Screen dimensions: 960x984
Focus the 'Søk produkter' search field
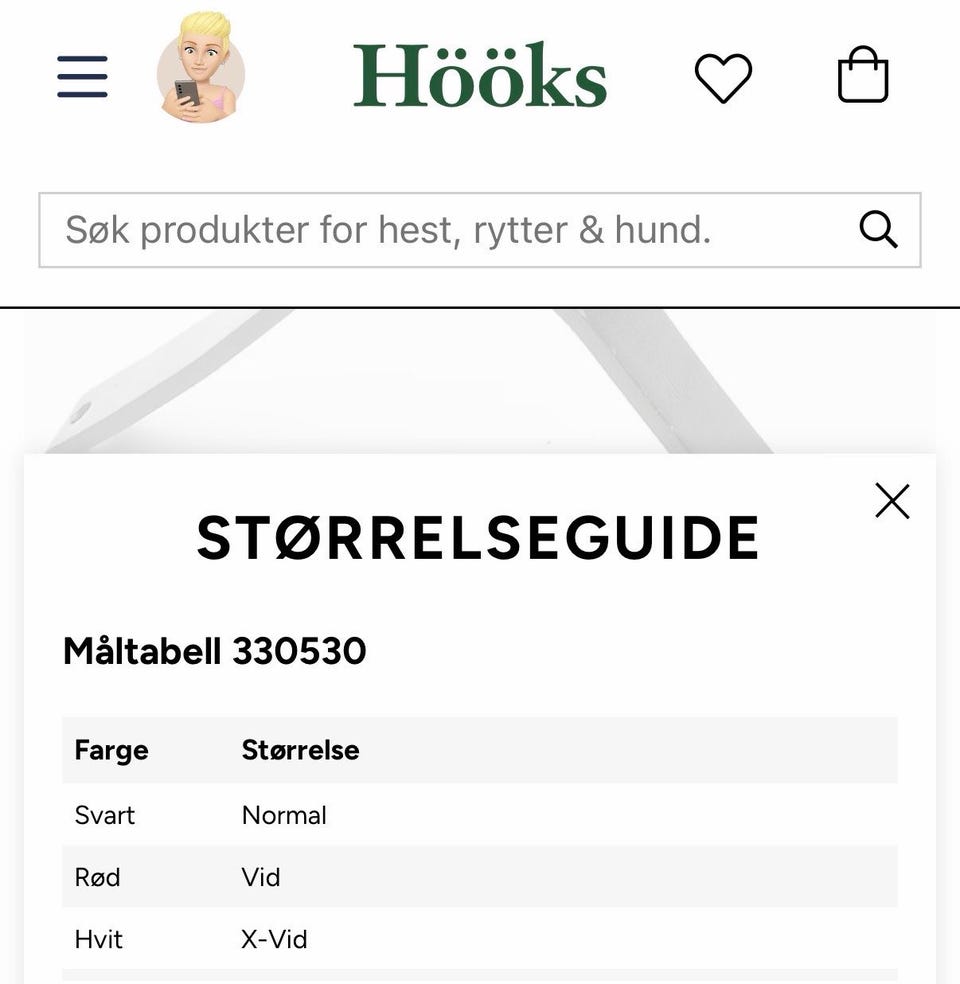pos(440,230)
